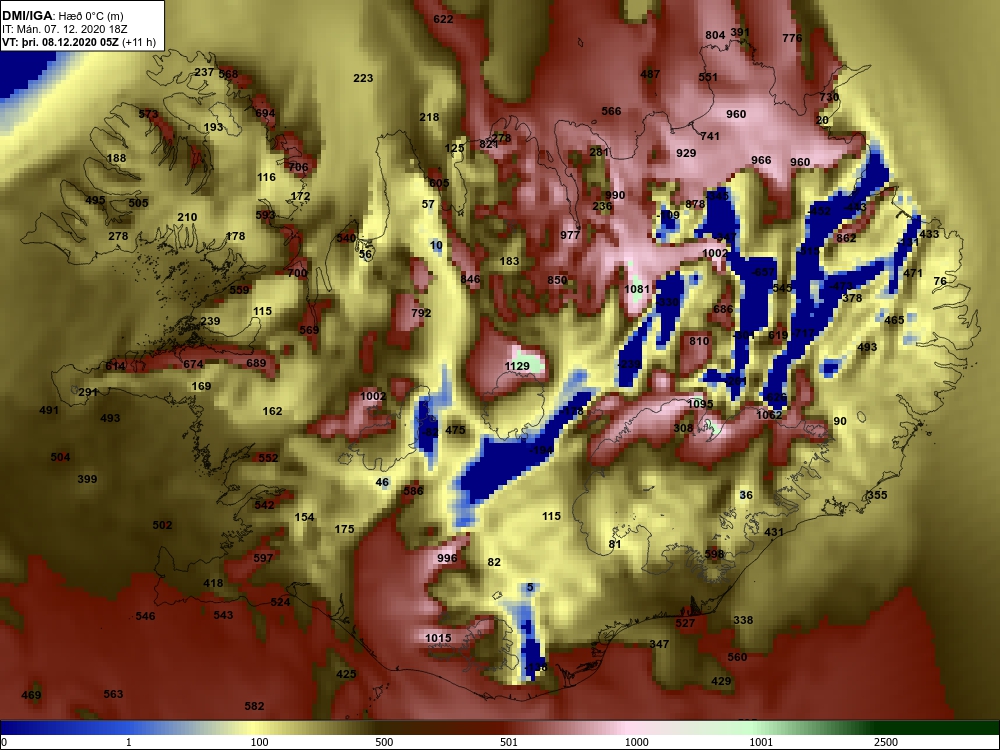Click the map value '846'
Image resolution: width=1000 pixels, height=750 pixels.
tap(470, 279)
